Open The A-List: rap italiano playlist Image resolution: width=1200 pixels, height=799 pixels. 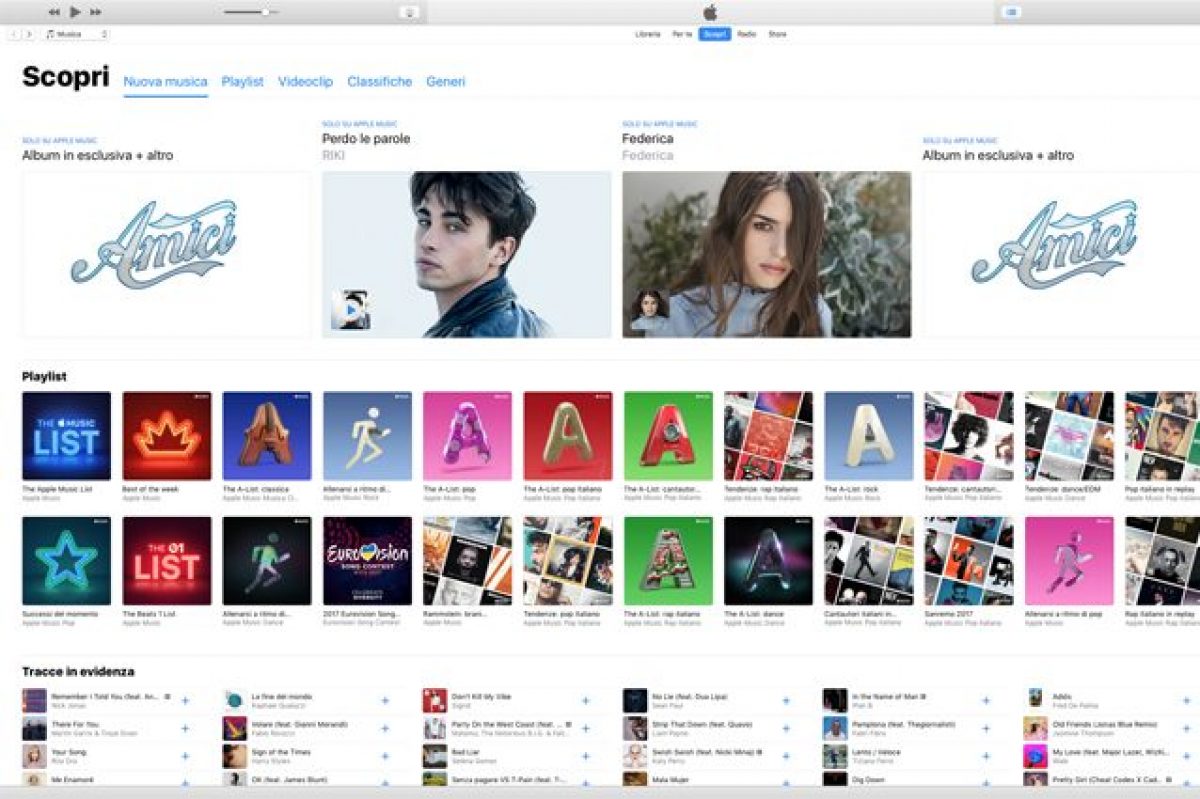668,561
